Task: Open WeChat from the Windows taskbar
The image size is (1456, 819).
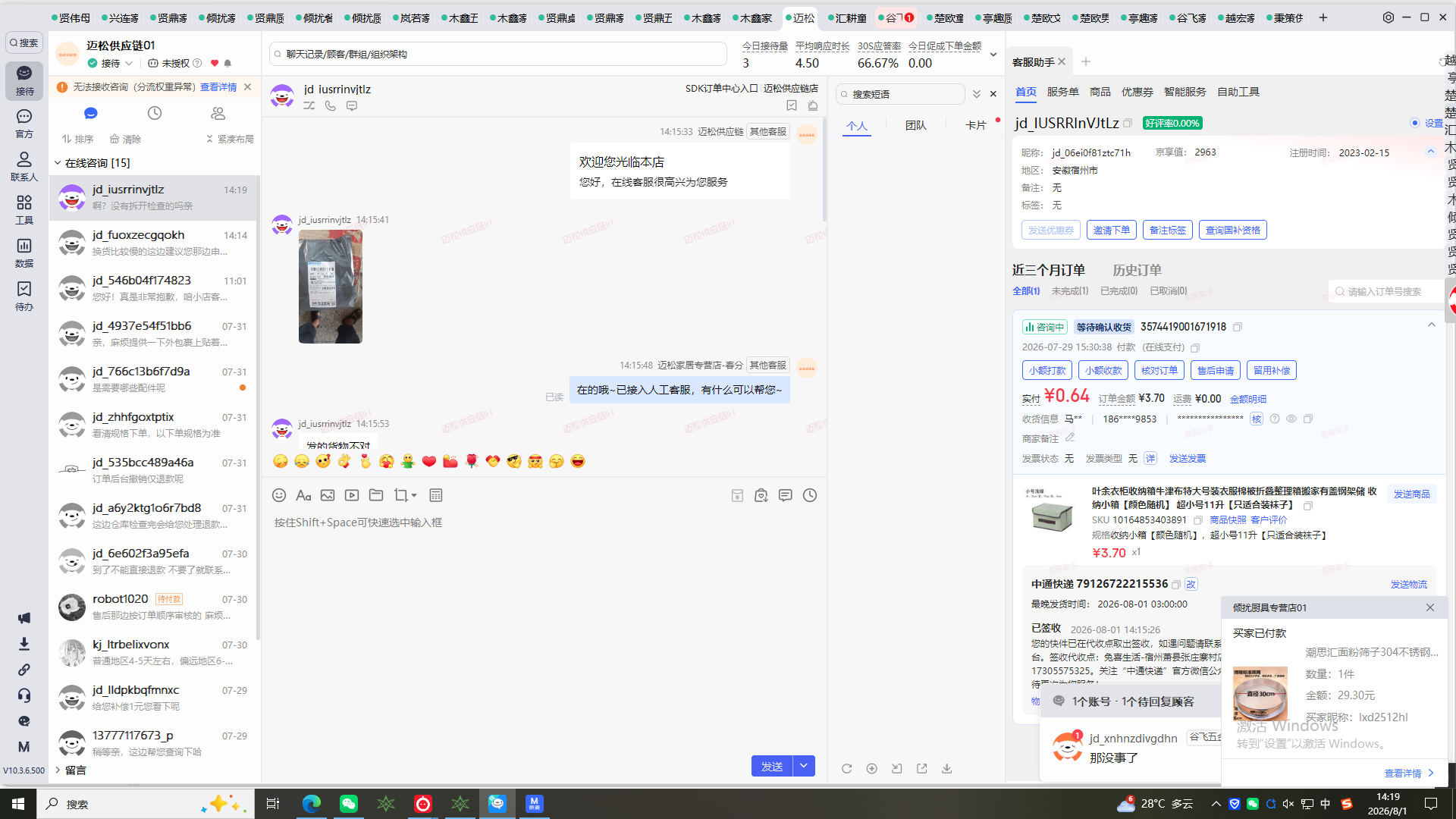Action: click(x=348, y=804)
